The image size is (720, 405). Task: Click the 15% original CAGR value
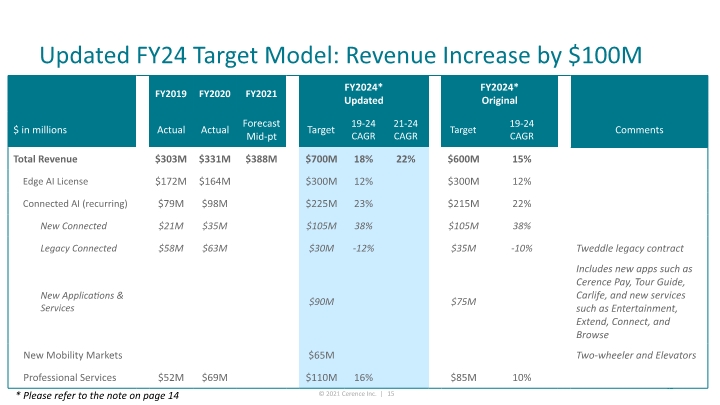pyautogui.click(x=522, y=159)
